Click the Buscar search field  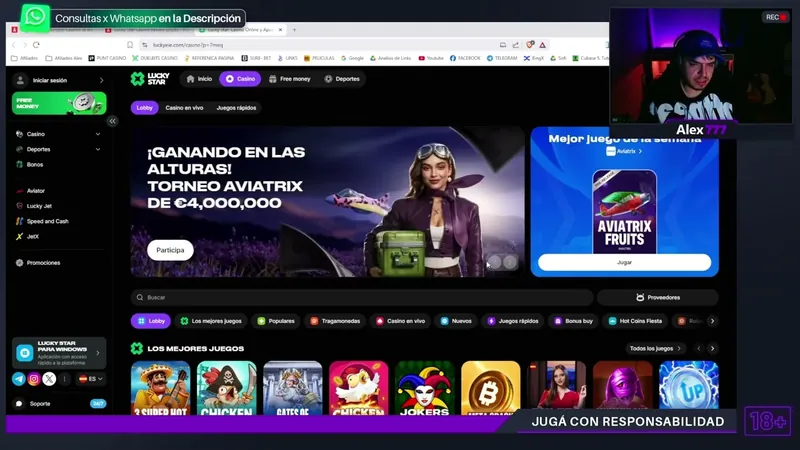coord(362,297)
